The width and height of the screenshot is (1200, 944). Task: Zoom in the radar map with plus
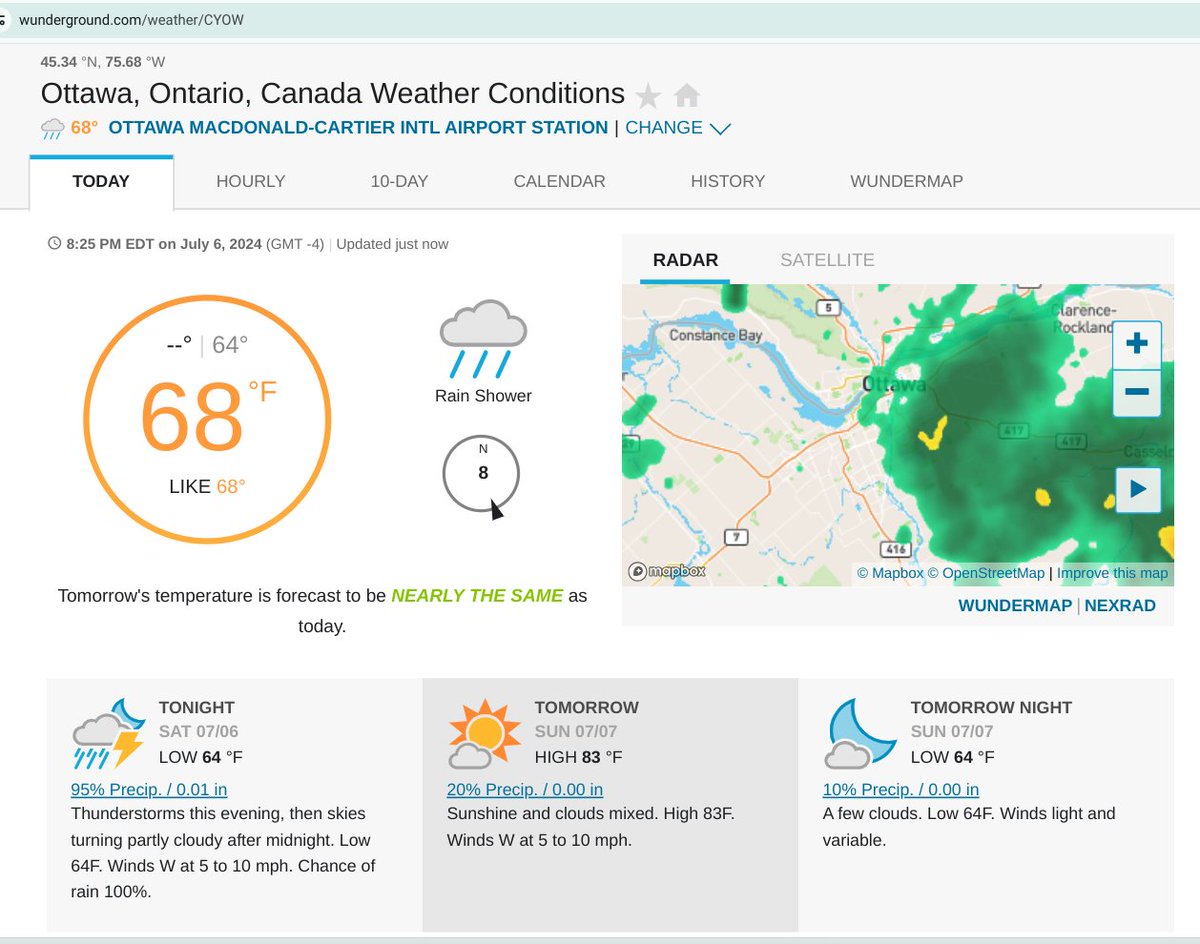click(x=1137, y=345)
